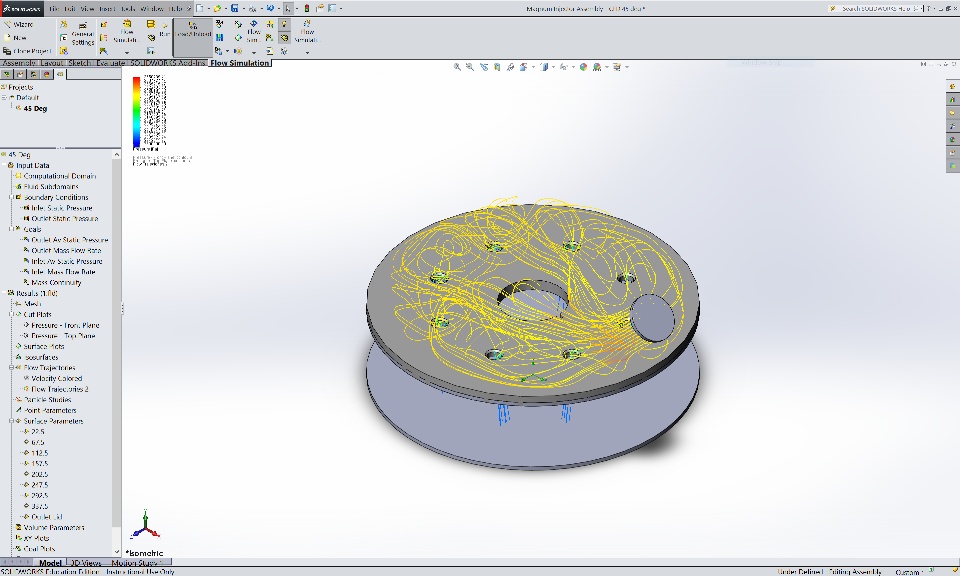The image size is (960, 576).
Task: Click the Rebuild traffic light icon
Action: tap(307, 9)
